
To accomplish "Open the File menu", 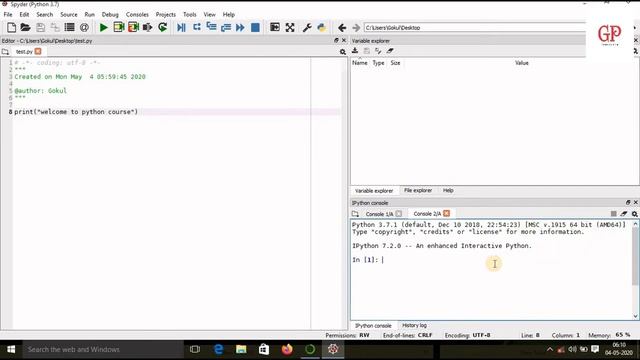I will coord(8,14).
